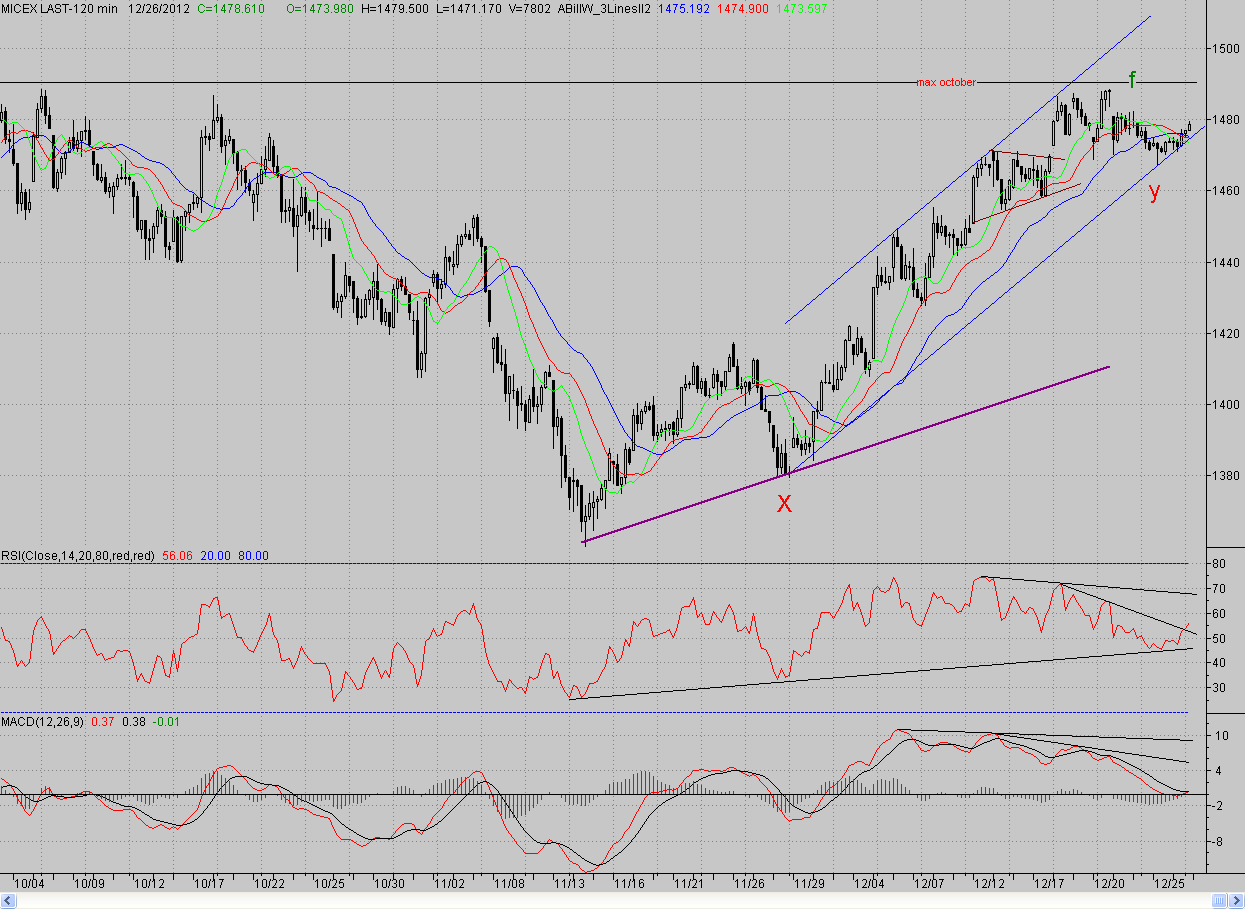The height and width of the screenshot is (909, 1245).
Task: Click the 1380 level on price axis
Action: coord(1225,475)
